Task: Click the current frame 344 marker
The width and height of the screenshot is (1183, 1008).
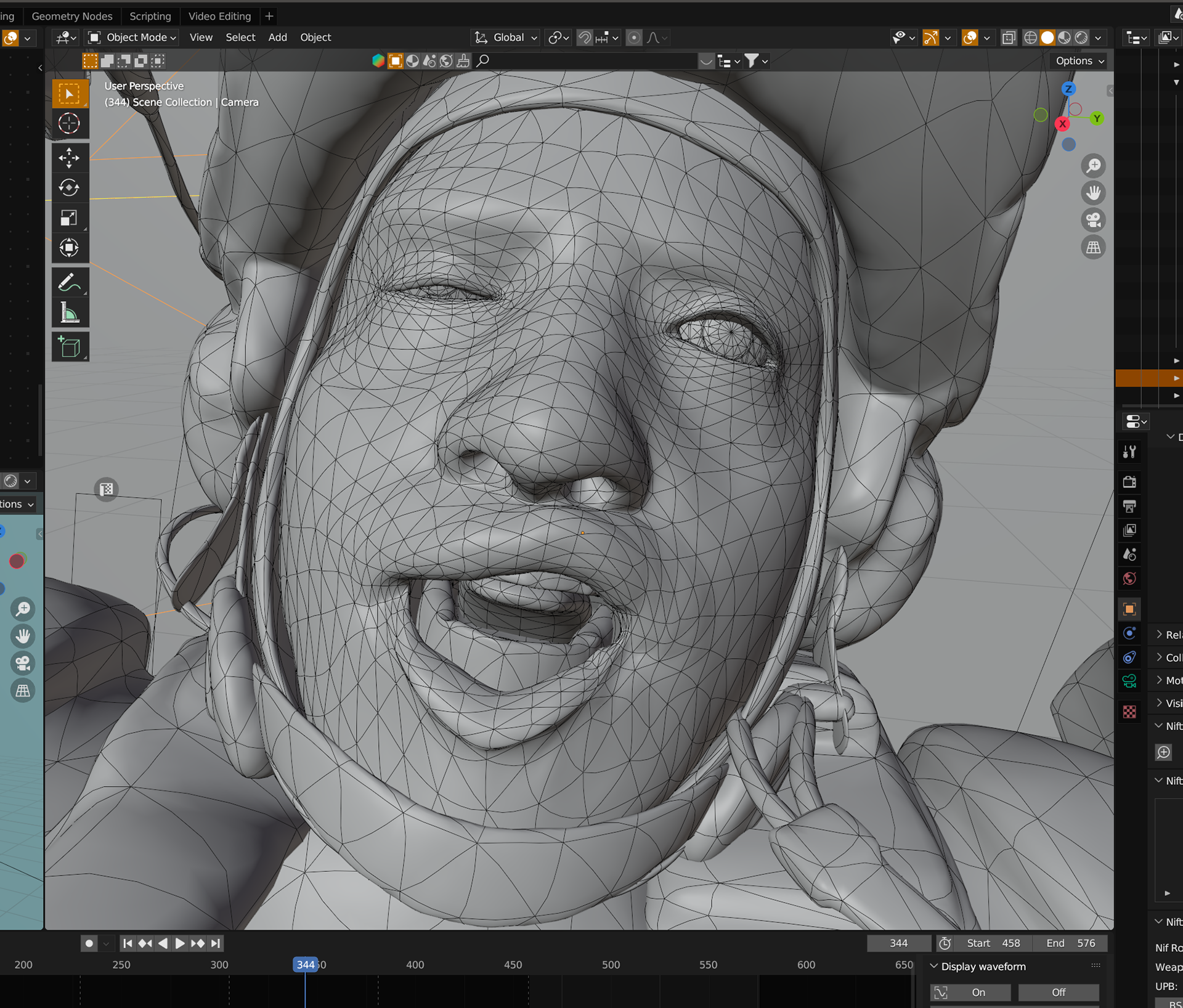Action: tap(305, 964)
